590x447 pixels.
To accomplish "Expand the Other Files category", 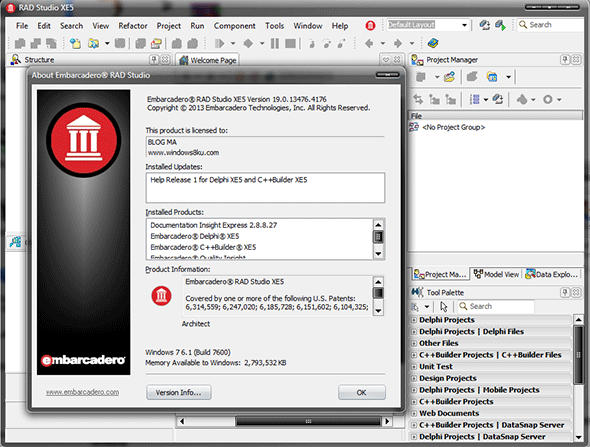I will 414,344.
